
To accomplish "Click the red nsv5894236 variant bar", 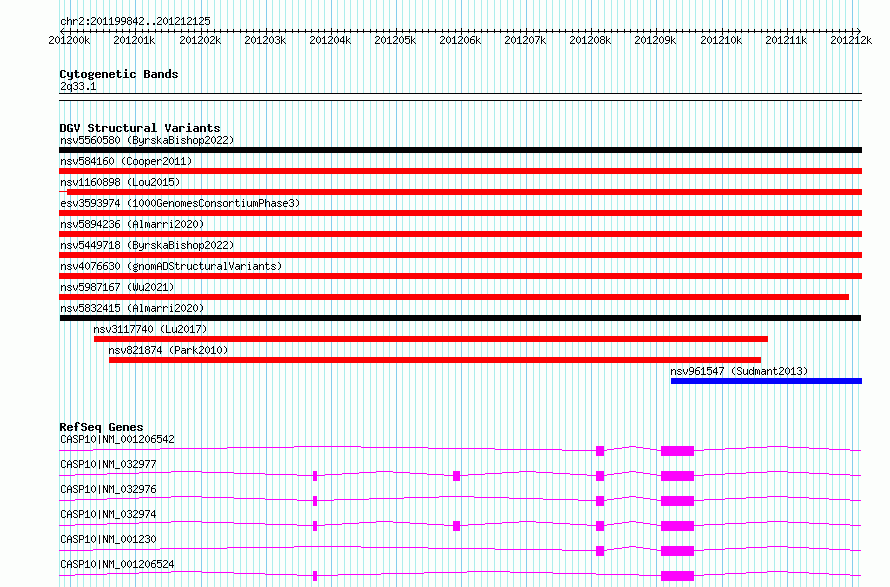I will click(x=460, y=234).
